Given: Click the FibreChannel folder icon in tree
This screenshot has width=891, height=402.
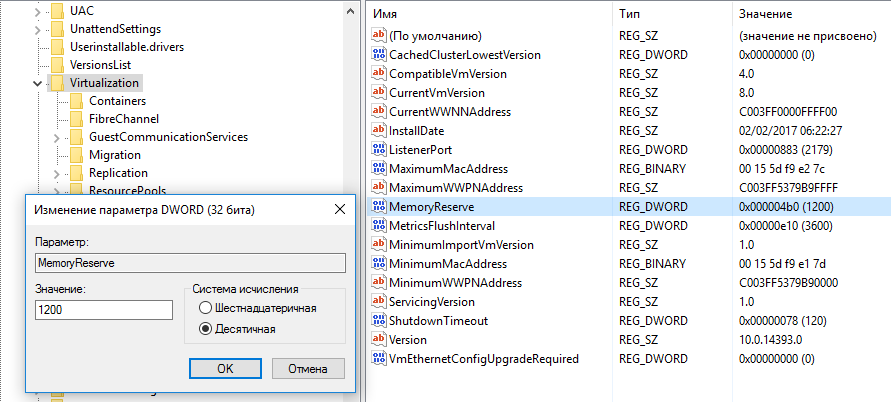Looking at the screenshot, I should (76, 119).
